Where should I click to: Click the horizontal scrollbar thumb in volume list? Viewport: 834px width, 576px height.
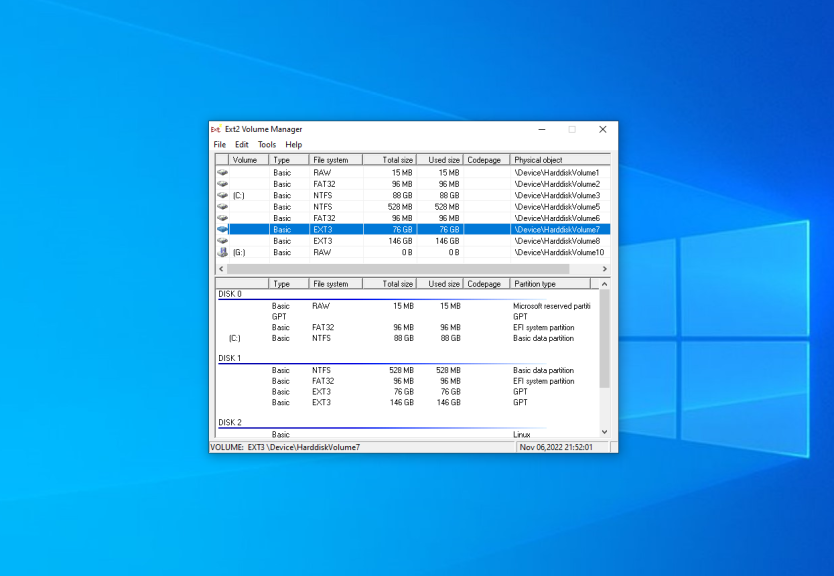point(400,269)
